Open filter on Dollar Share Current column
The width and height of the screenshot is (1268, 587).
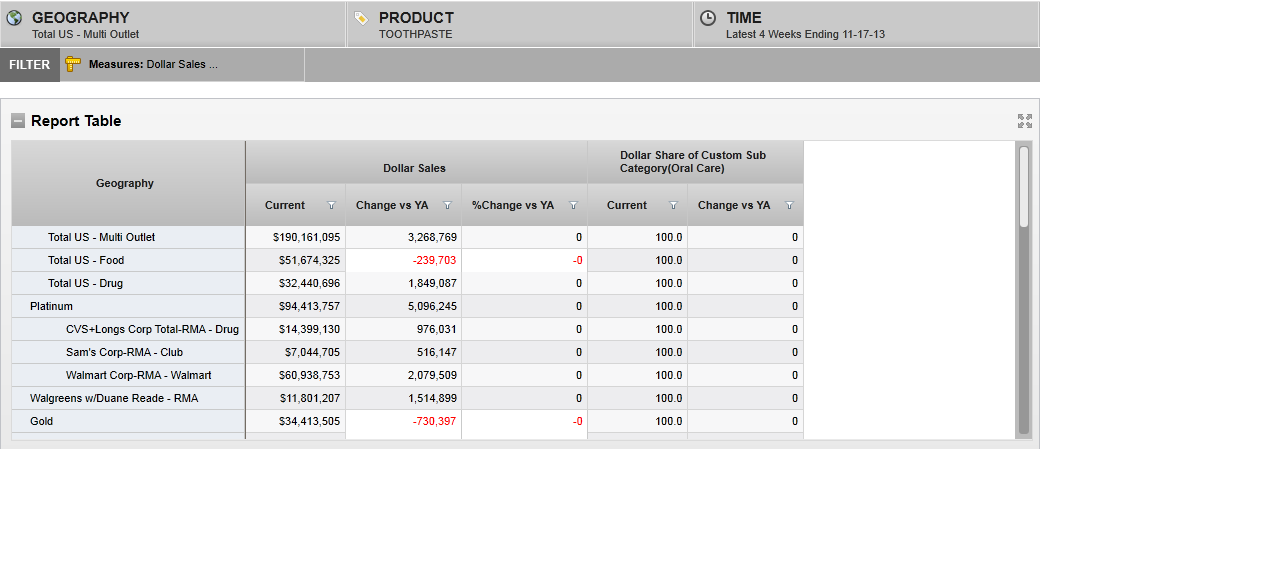click(x=673, y=206)
